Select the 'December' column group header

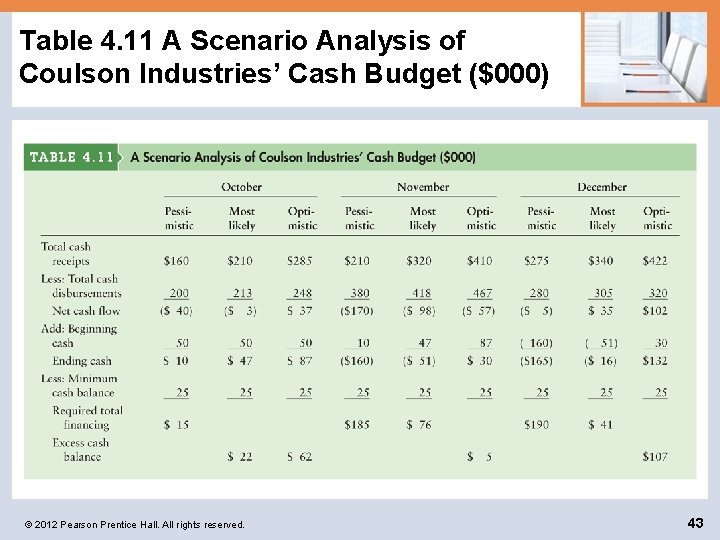click(x=602, y=187)
